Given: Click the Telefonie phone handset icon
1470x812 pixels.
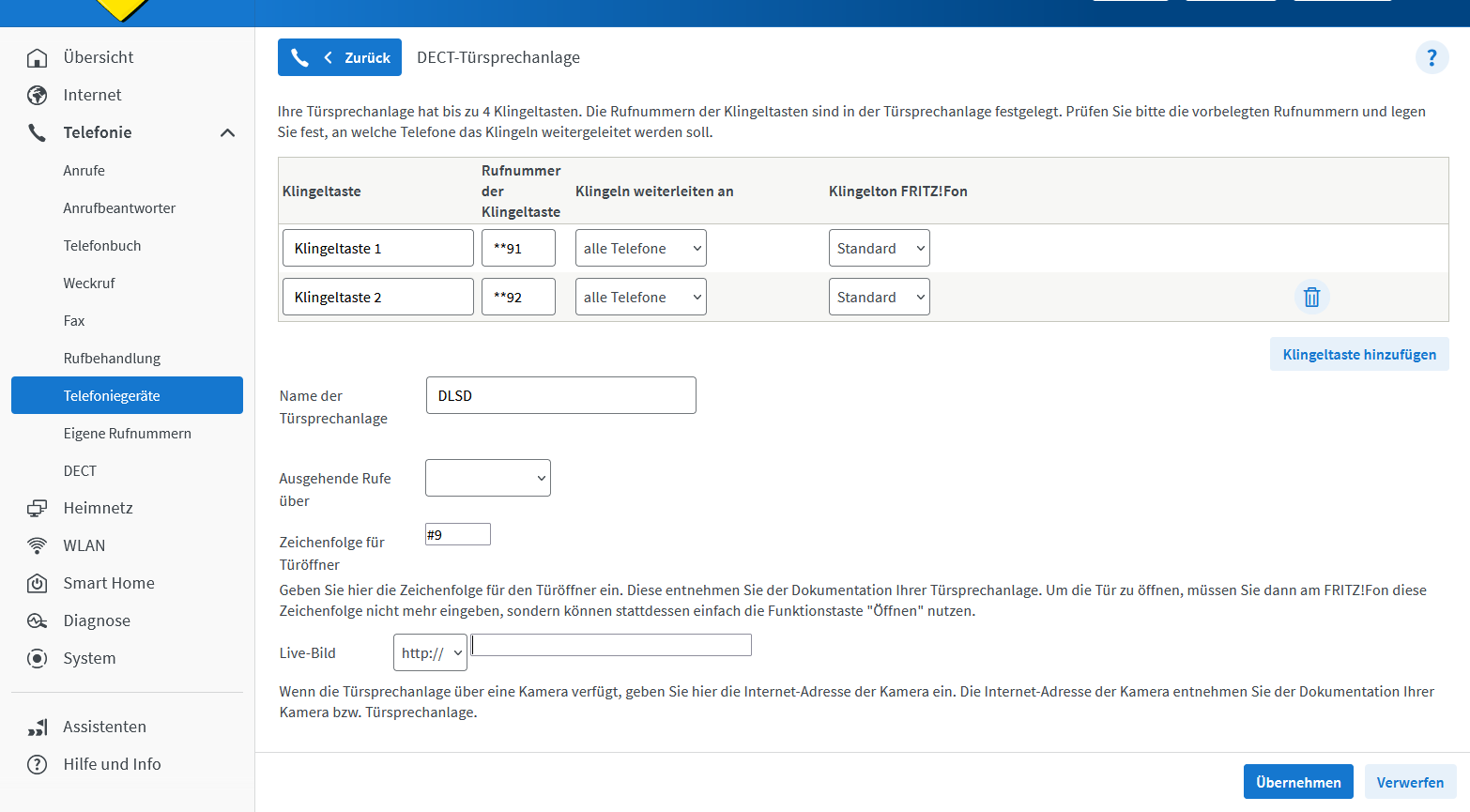Looking at the screenshot, I should coord(37,133).
